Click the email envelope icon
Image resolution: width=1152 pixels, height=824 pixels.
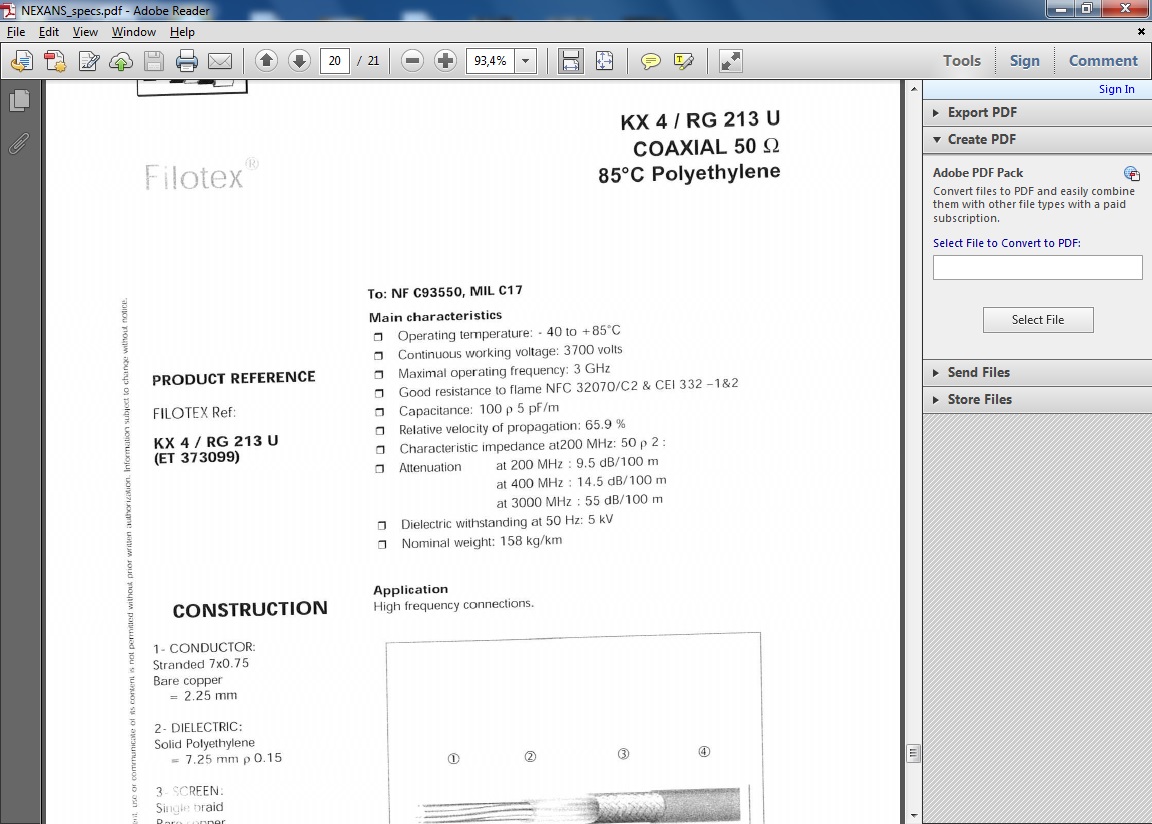(x=220, y=61)
